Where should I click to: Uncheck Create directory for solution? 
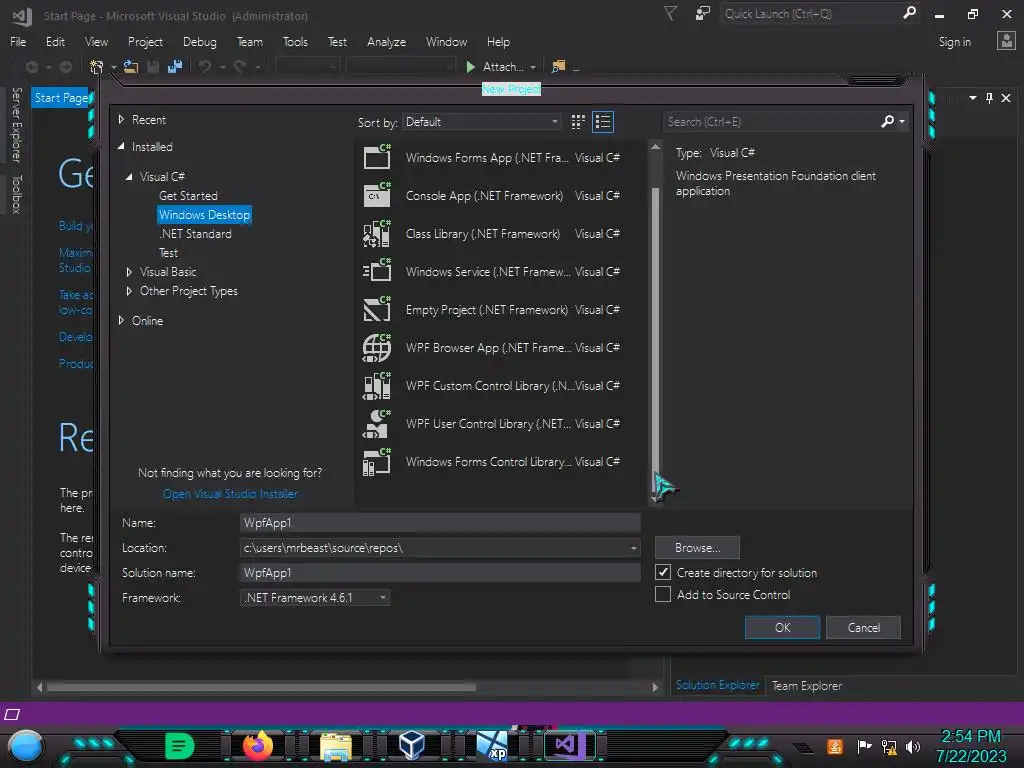(662, 572)
